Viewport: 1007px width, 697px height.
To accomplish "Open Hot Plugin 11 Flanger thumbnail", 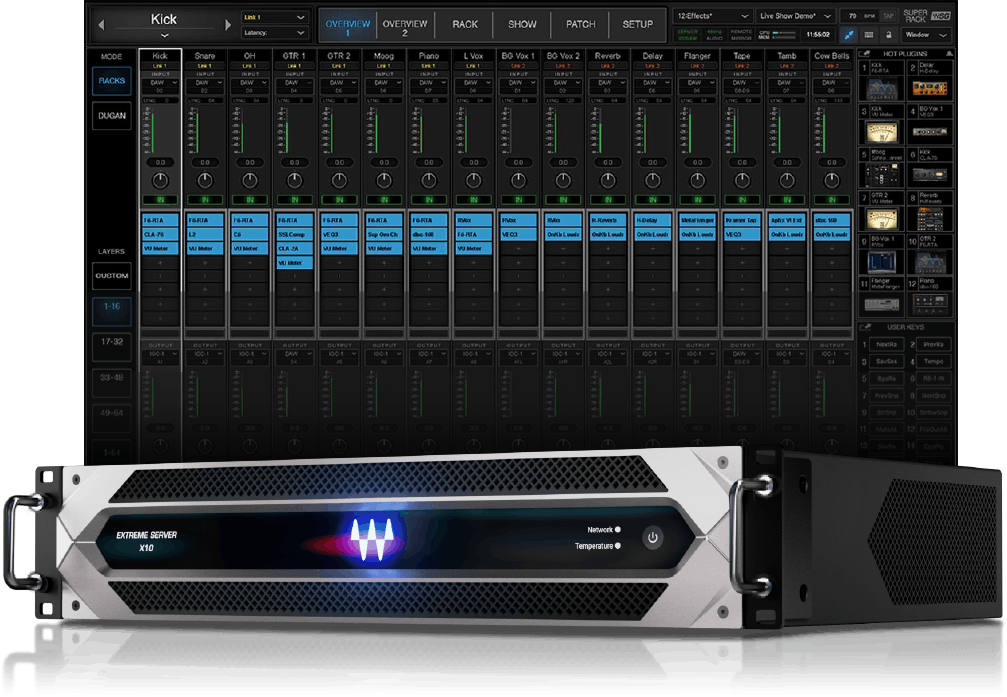I will pyautogui.click(x=882, y=303).
